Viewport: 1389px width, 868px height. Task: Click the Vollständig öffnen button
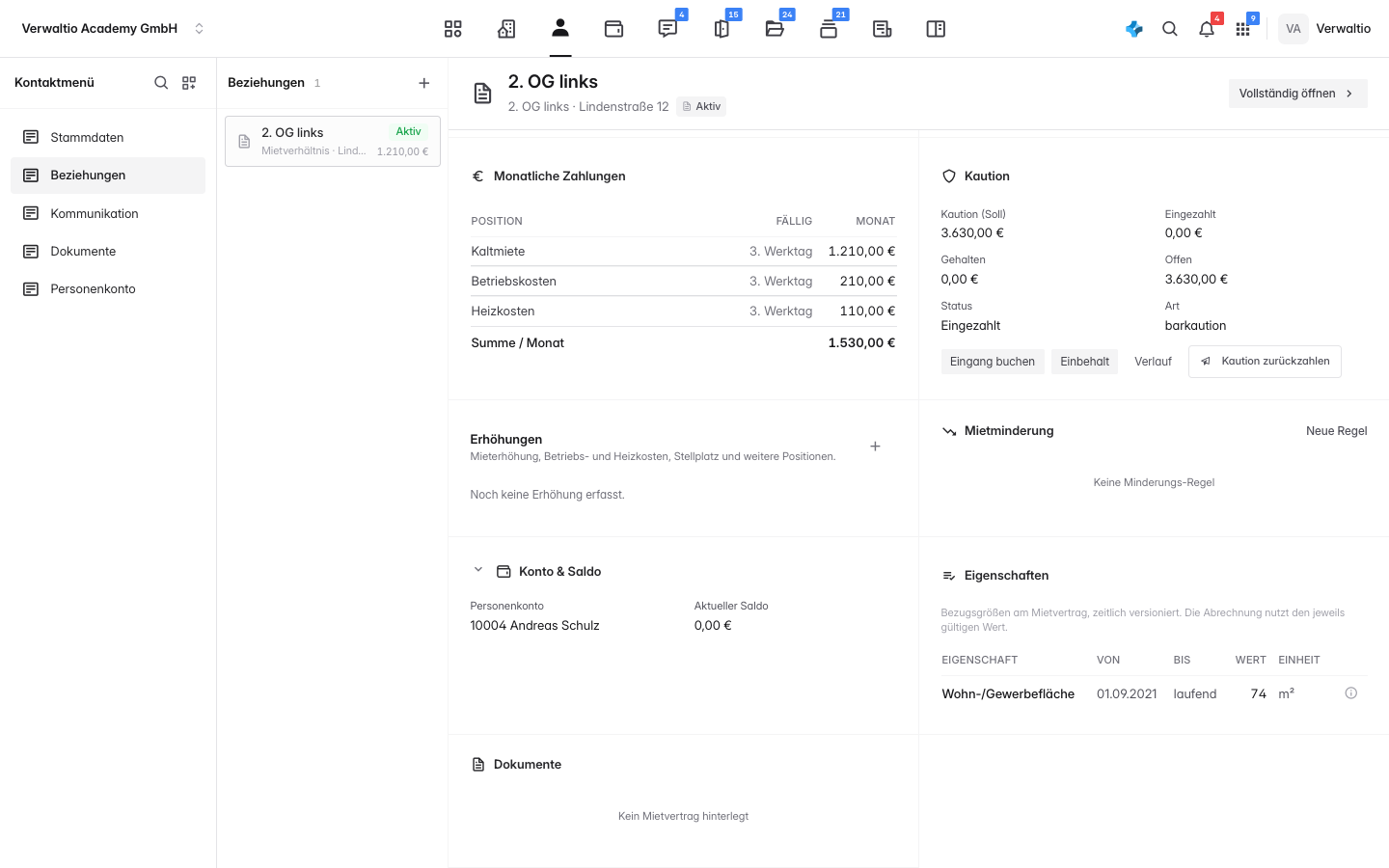tap(1297, 94)
